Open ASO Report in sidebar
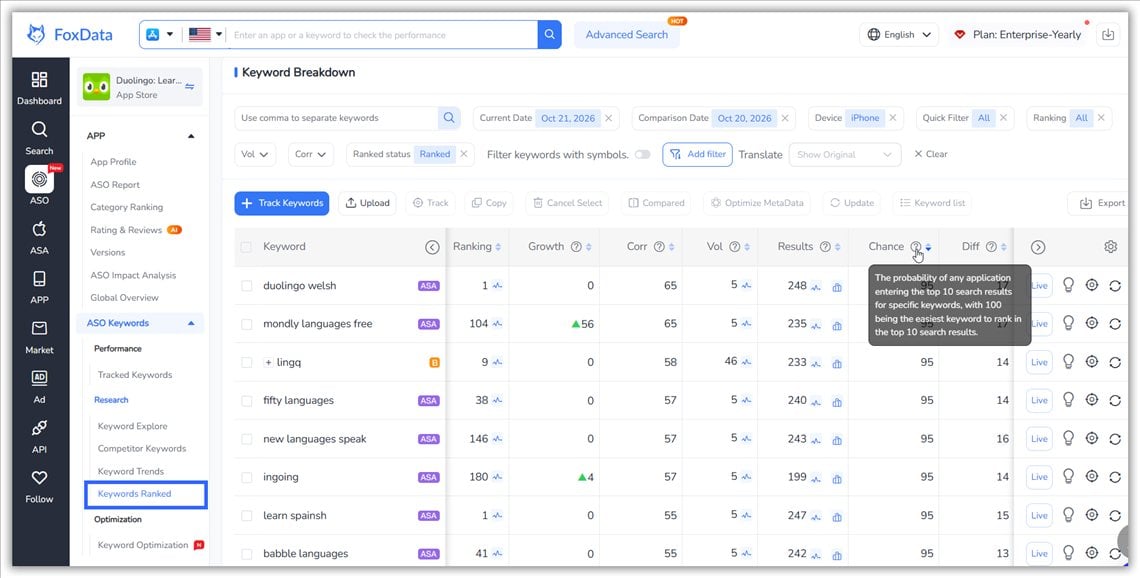 (115, 185)
